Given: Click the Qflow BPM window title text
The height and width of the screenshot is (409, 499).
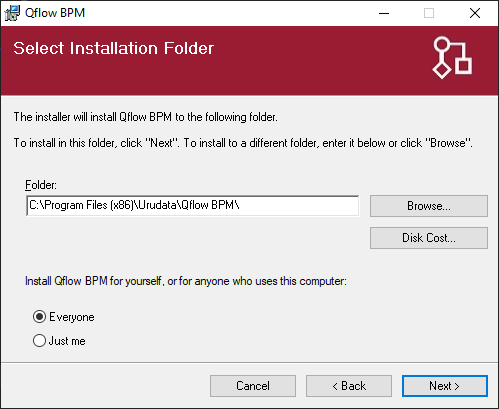Looking at the screenshot, I should pos(55,13).
